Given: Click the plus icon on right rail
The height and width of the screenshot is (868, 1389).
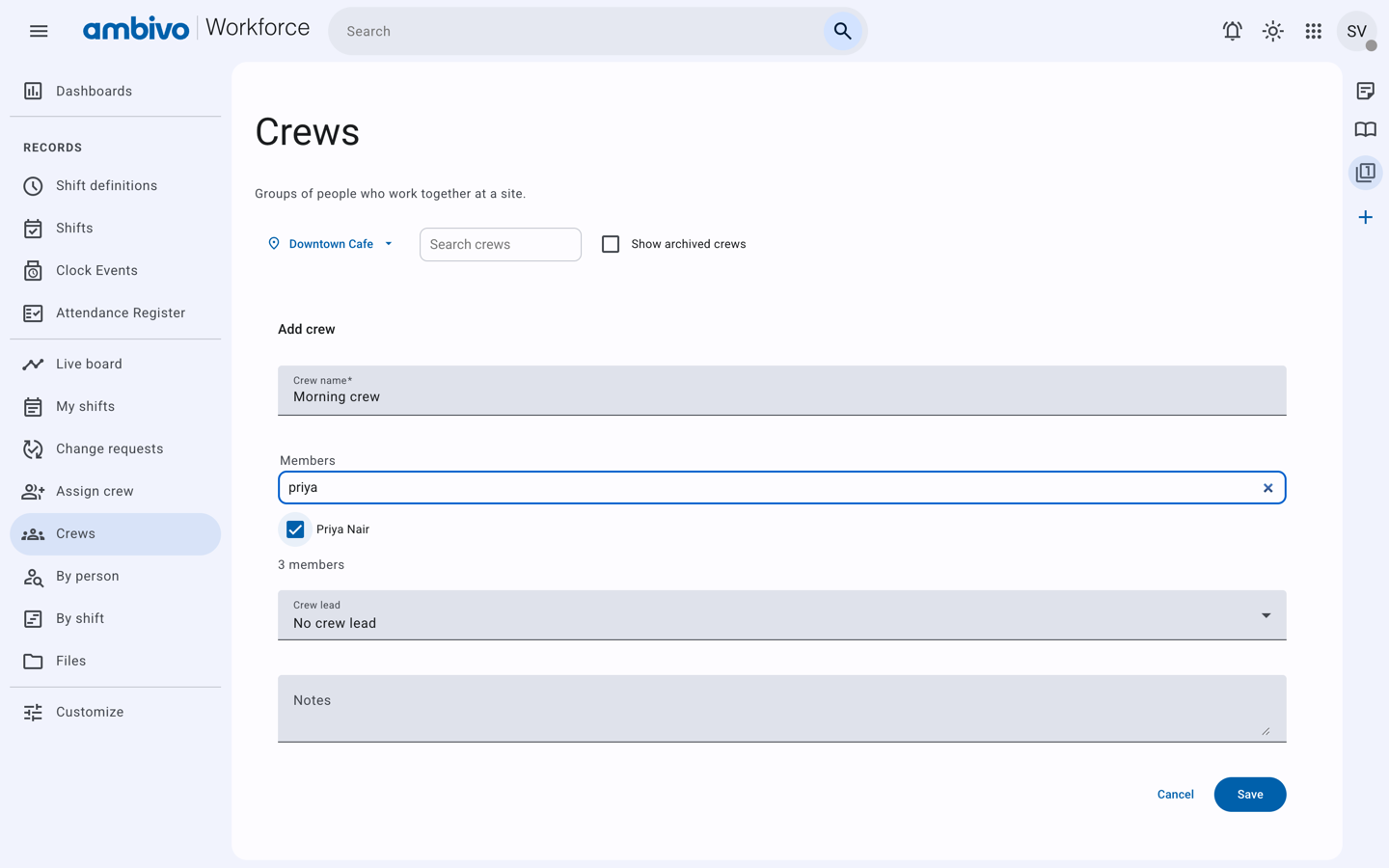Looking at the screenshot, I should (x=1365, y=217).
